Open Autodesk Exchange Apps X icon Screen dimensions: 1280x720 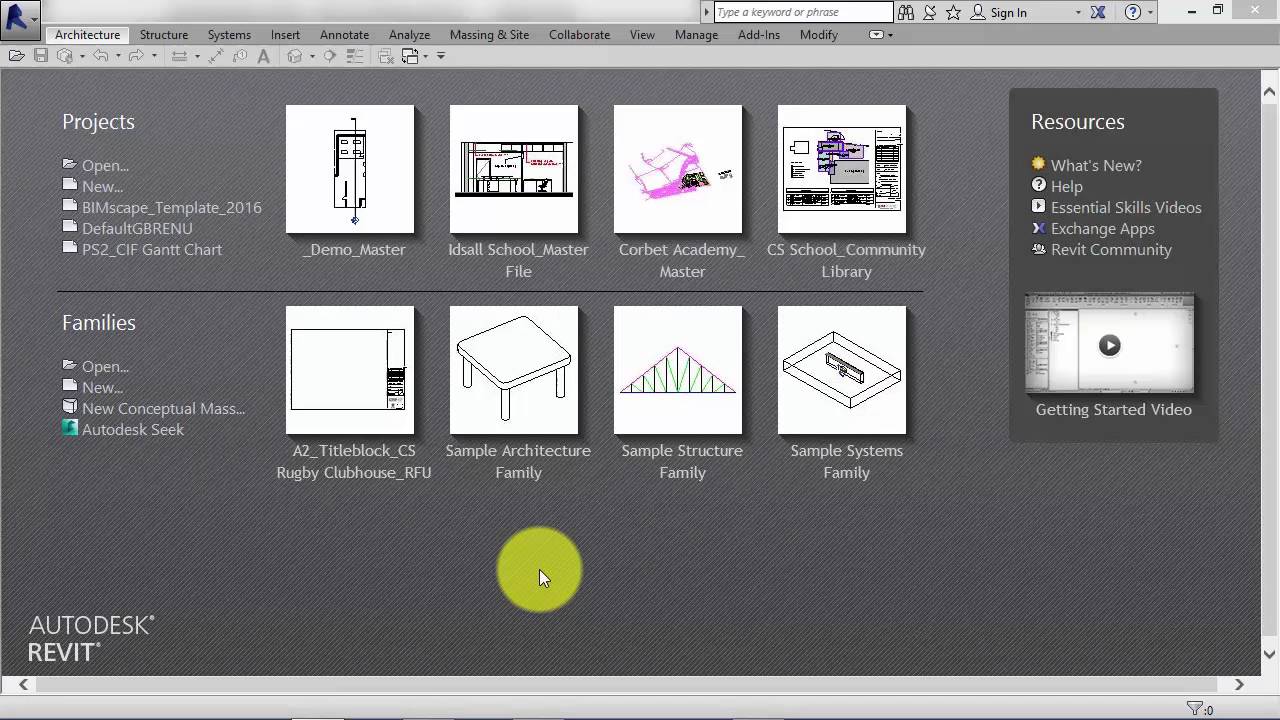click(1098, 12)
